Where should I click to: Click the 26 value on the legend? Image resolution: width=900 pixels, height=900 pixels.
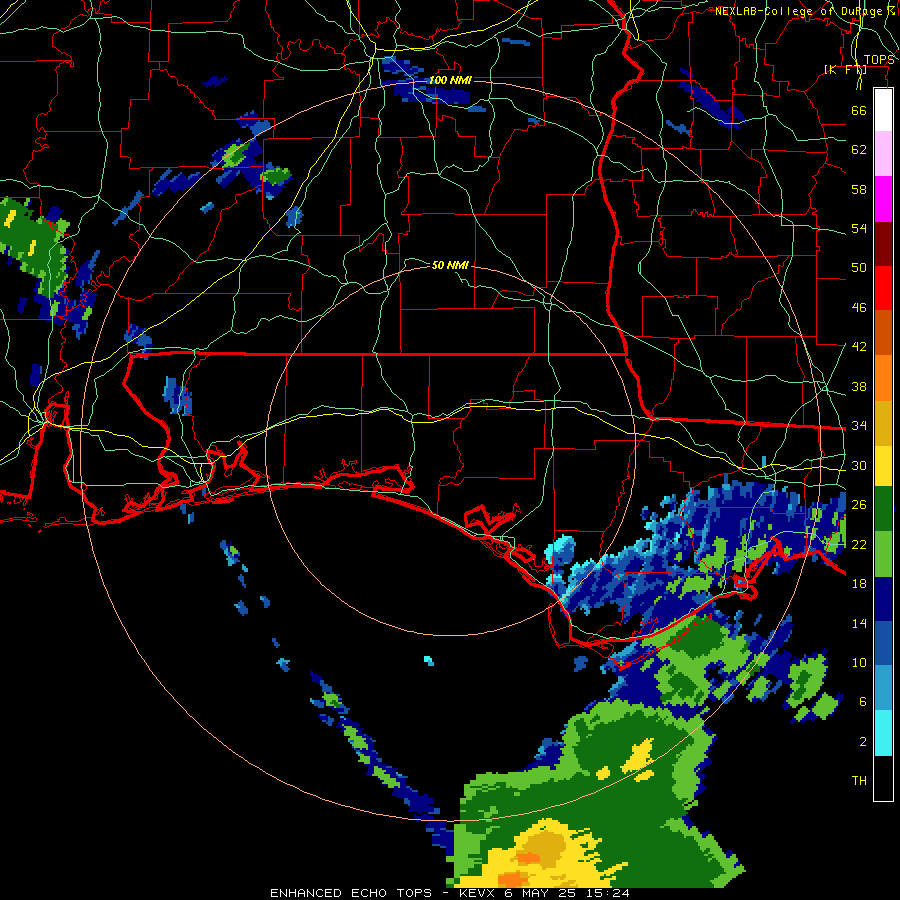click(x=859, y=505)
